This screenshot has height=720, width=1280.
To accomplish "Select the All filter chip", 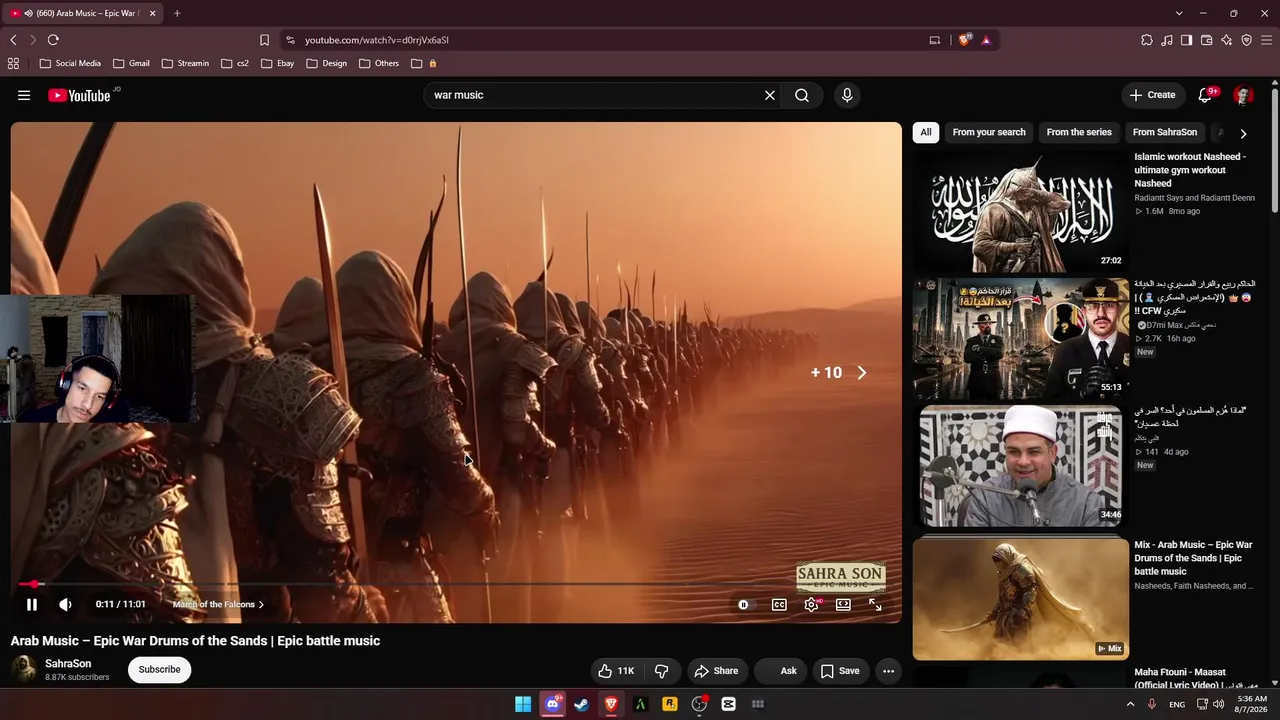I will click(926, 132).
